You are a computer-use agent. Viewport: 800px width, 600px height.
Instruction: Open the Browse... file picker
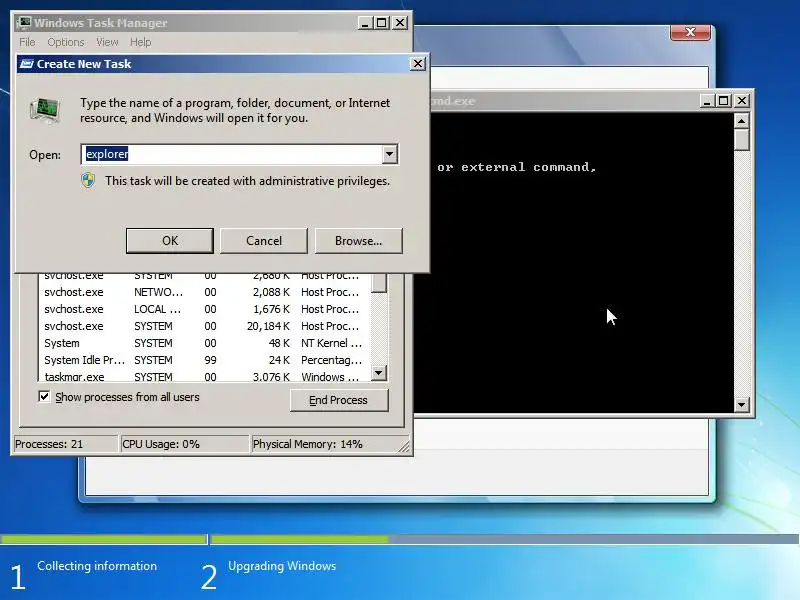(358, 241)
